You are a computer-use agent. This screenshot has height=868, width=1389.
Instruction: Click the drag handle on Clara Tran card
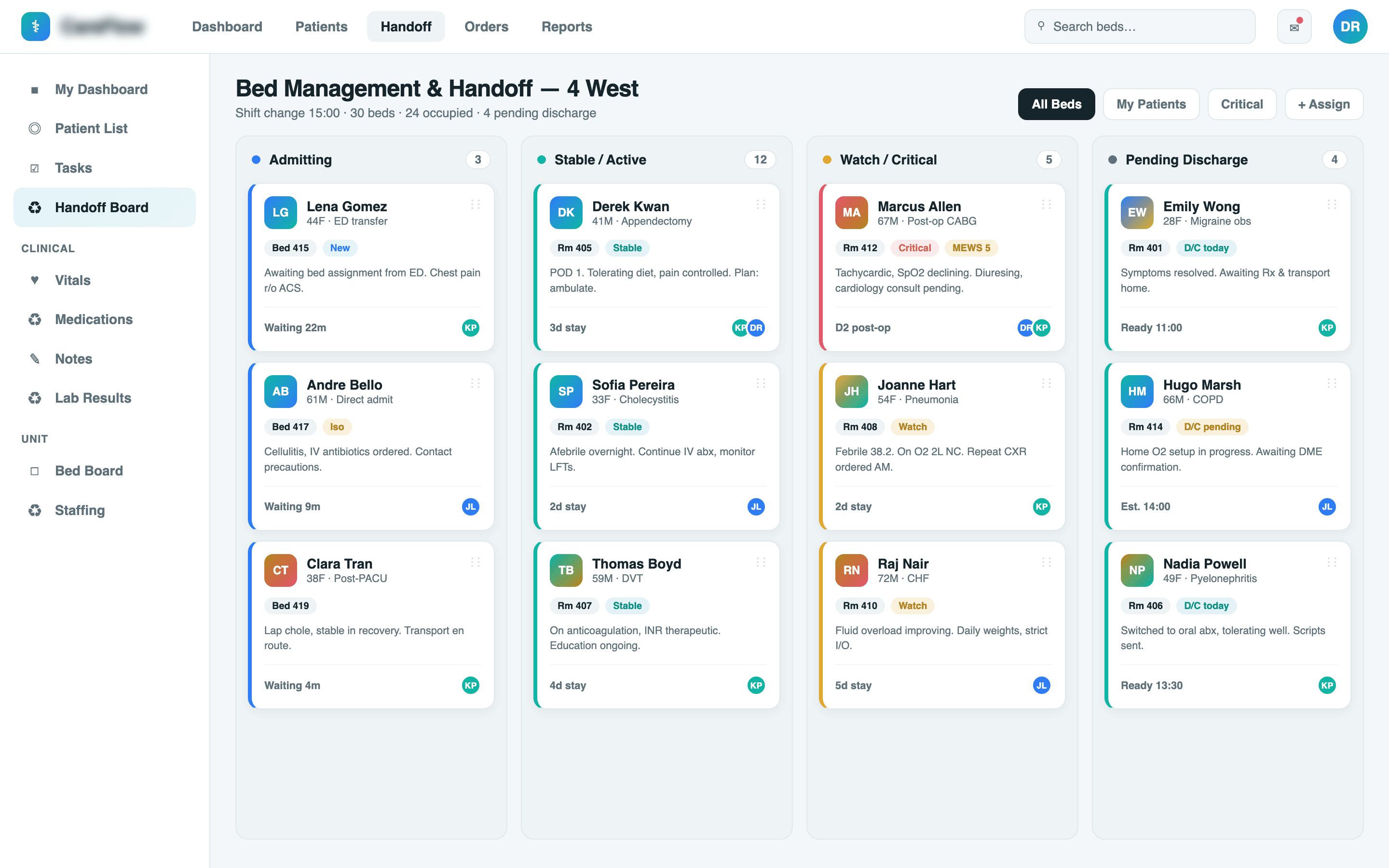(475, 562)
